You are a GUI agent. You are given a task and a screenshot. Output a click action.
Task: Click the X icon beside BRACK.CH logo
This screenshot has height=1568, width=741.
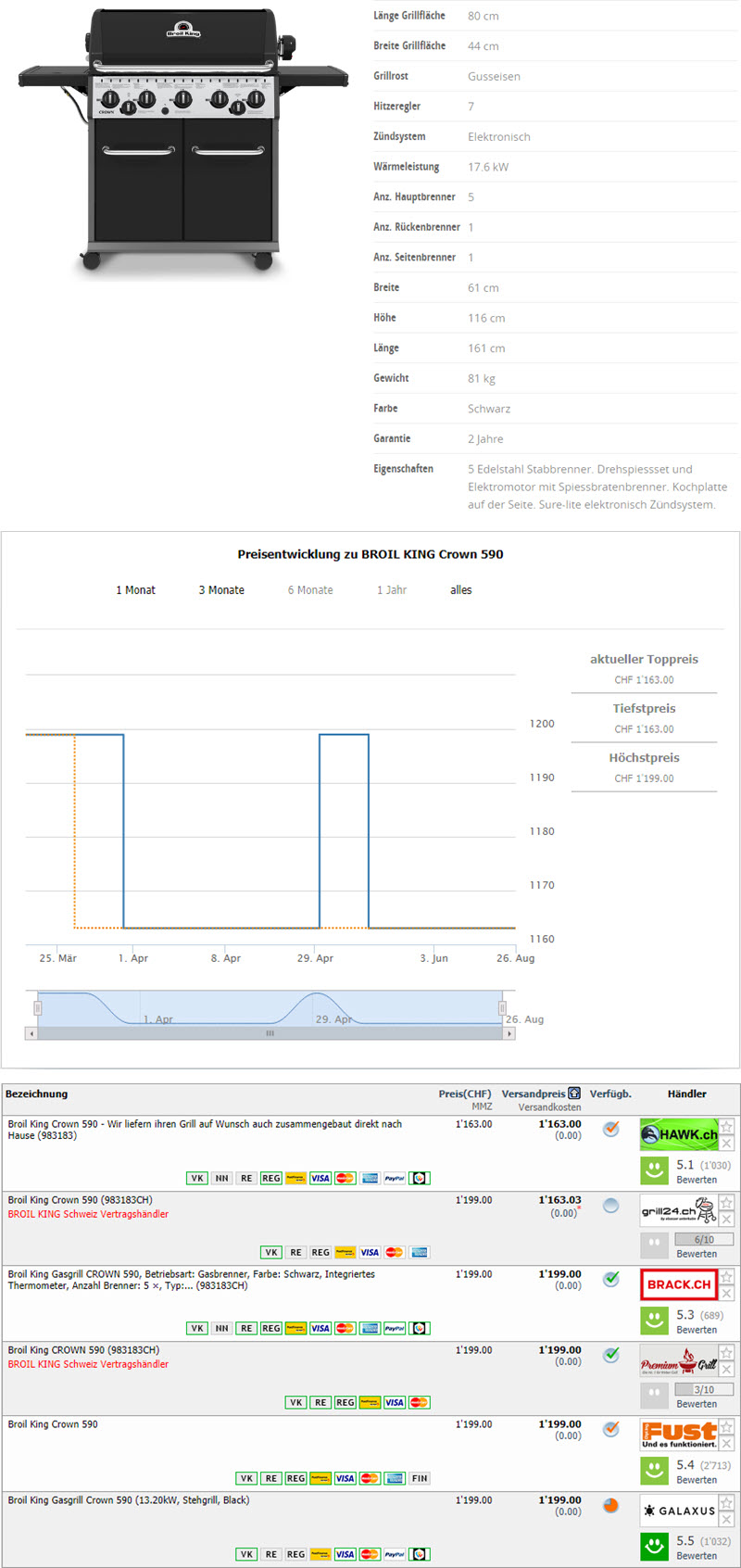(x=727, y=1294)
